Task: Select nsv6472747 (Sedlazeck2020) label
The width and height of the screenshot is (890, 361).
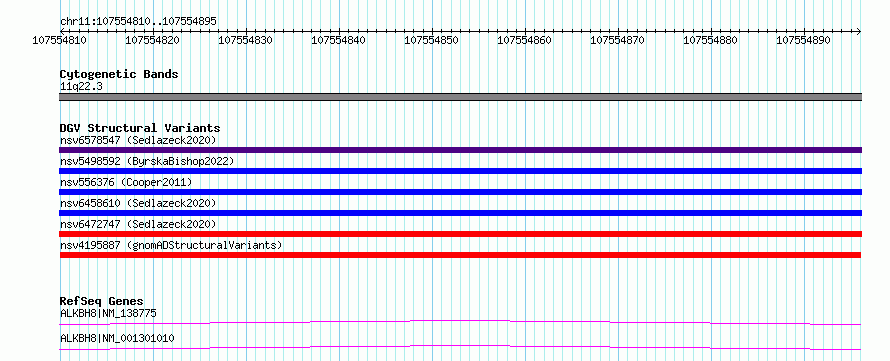Action: pos(138,224)
